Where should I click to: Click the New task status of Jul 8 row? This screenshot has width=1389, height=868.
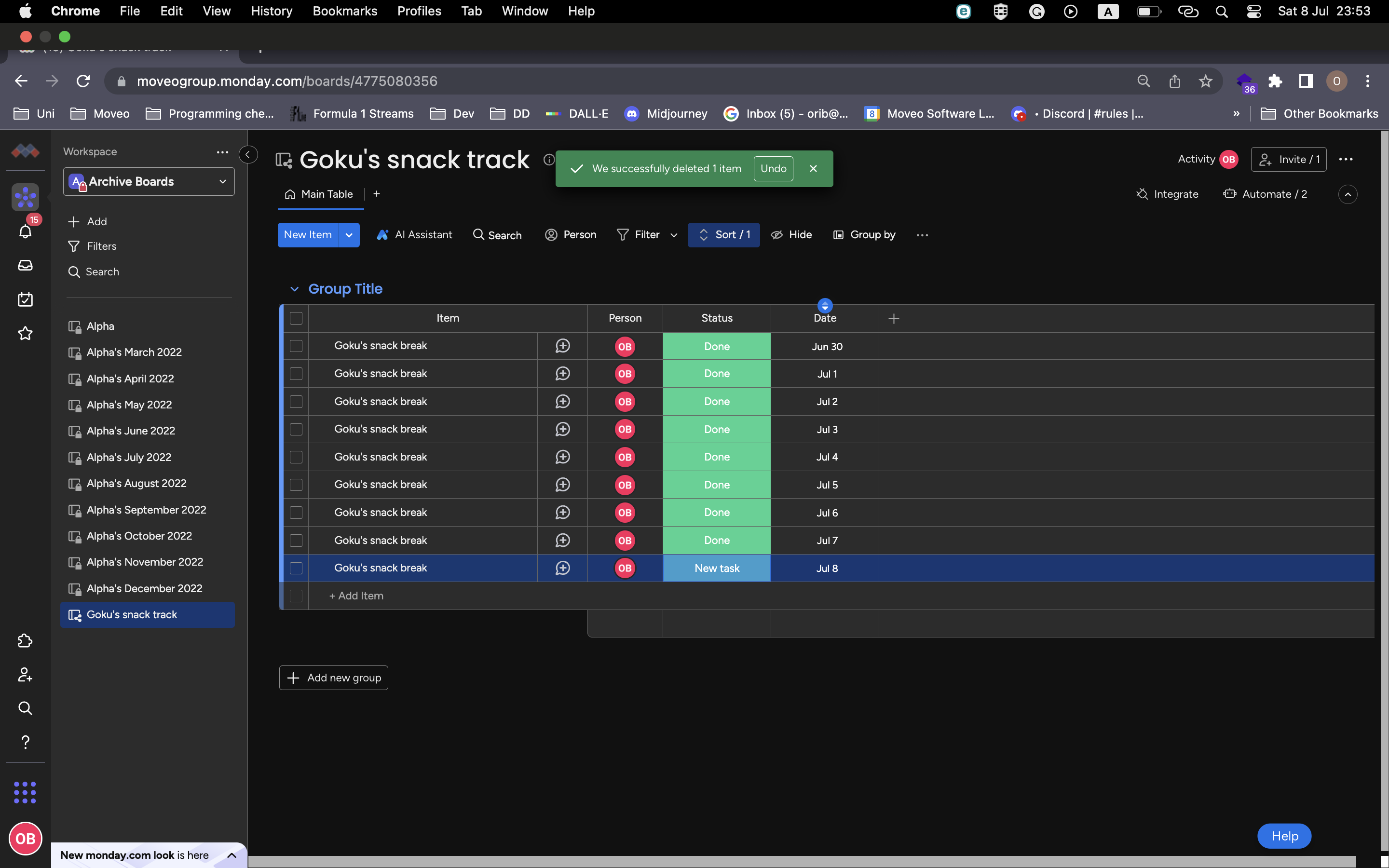(x=717, y=568)
